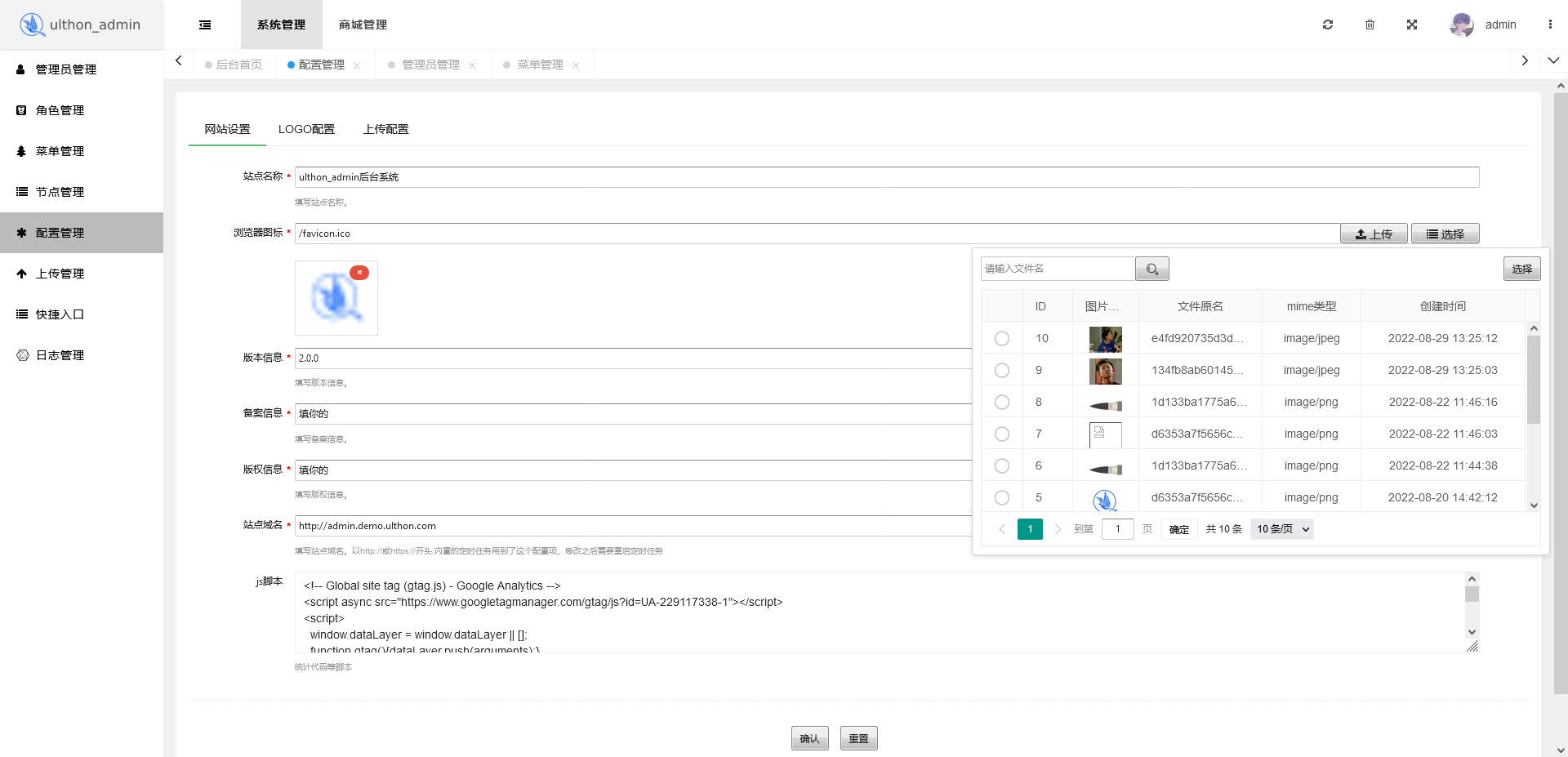The image size is (1568, 757).
Task: Open the admin user dropdown
Action: [x=1500, y=24]
